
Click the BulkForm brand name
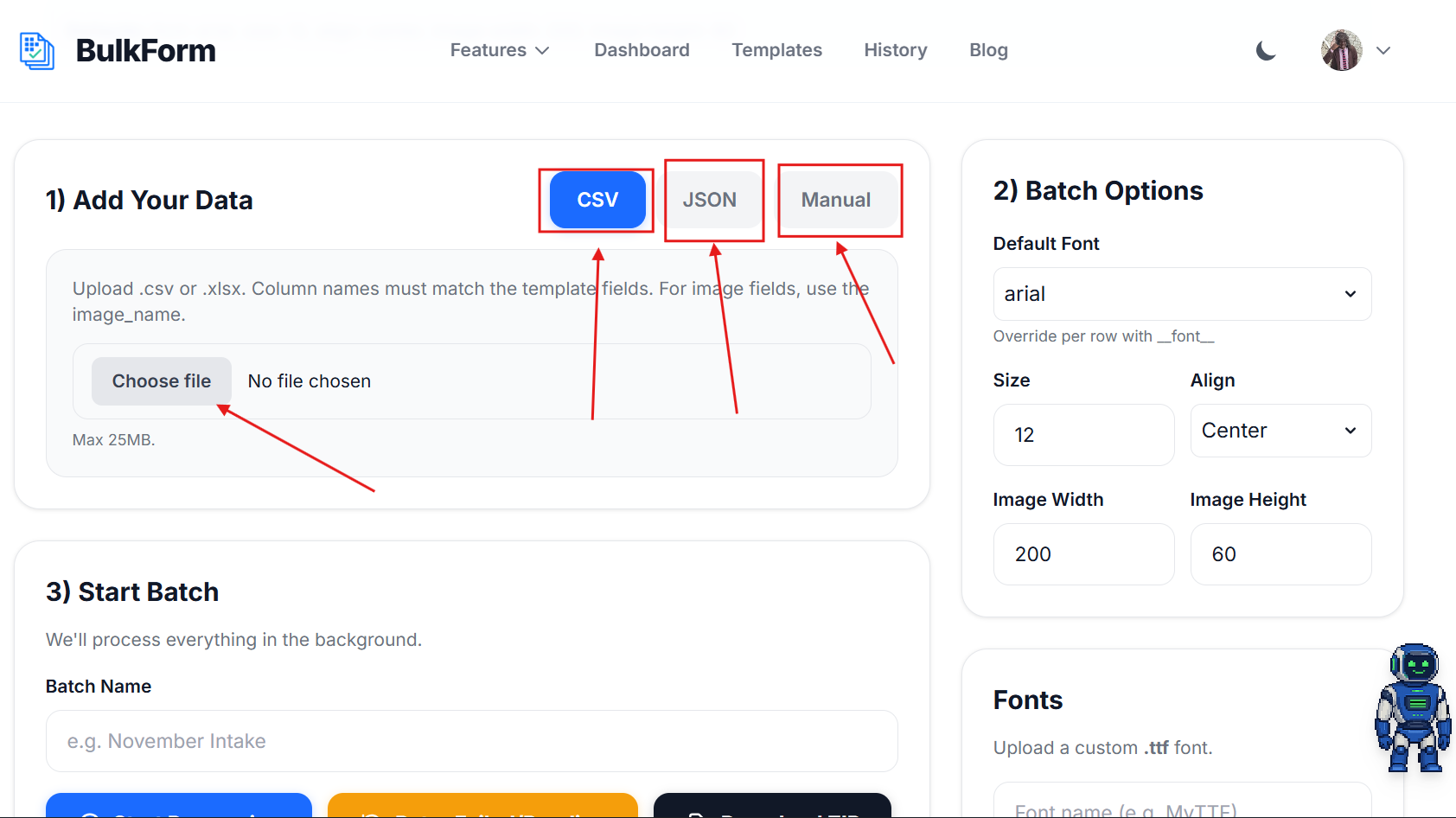[x=146, y=51]
